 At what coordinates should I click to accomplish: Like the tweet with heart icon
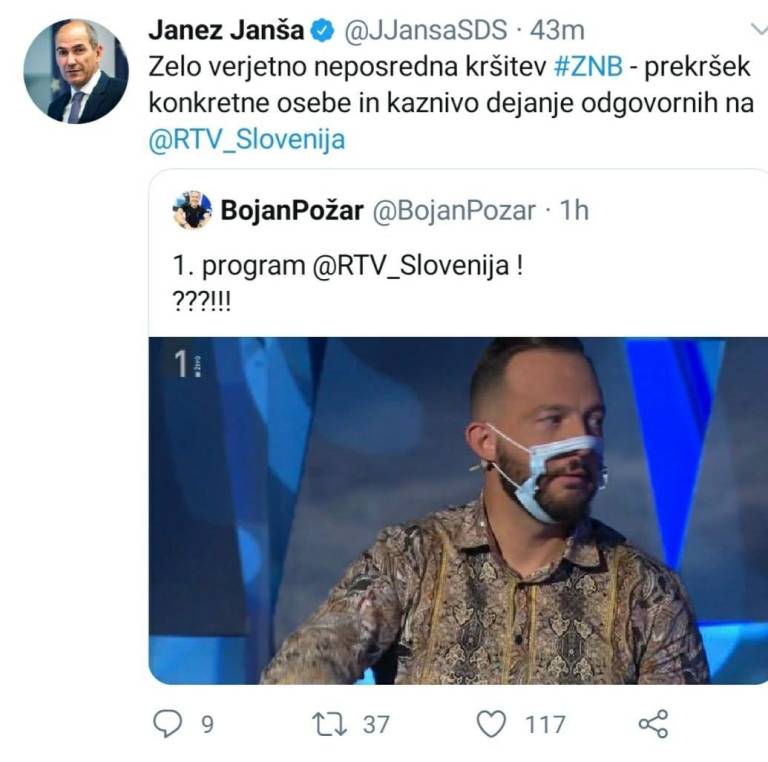[x=491, y=724]
